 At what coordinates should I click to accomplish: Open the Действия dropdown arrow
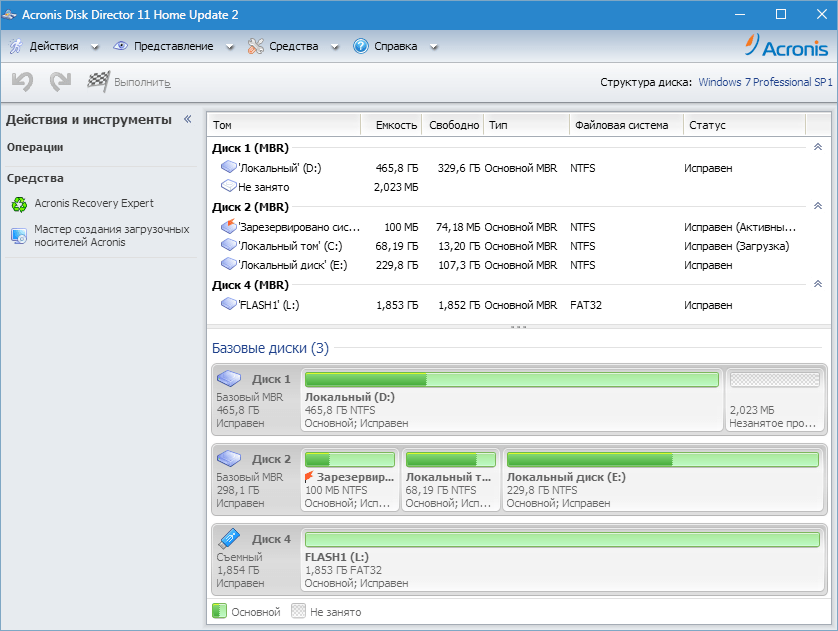coord(95,47)
